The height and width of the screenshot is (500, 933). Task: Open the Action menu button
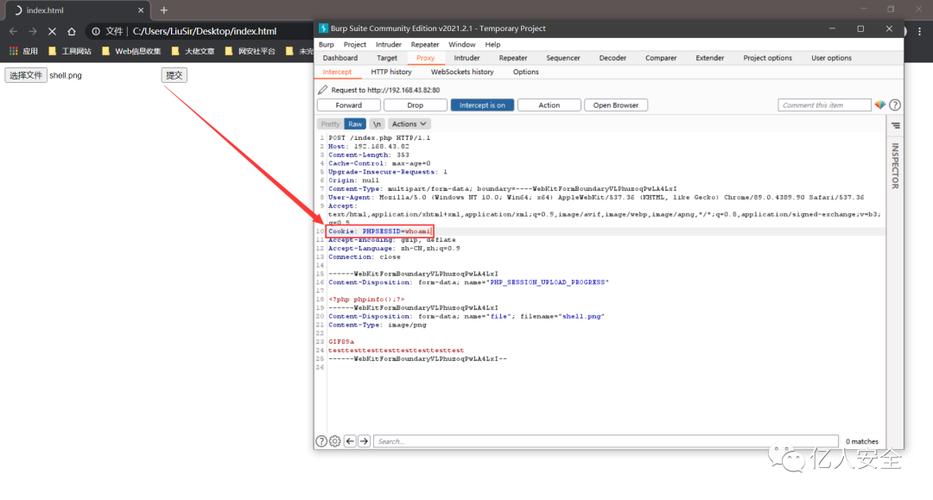(x=549, y=105)
